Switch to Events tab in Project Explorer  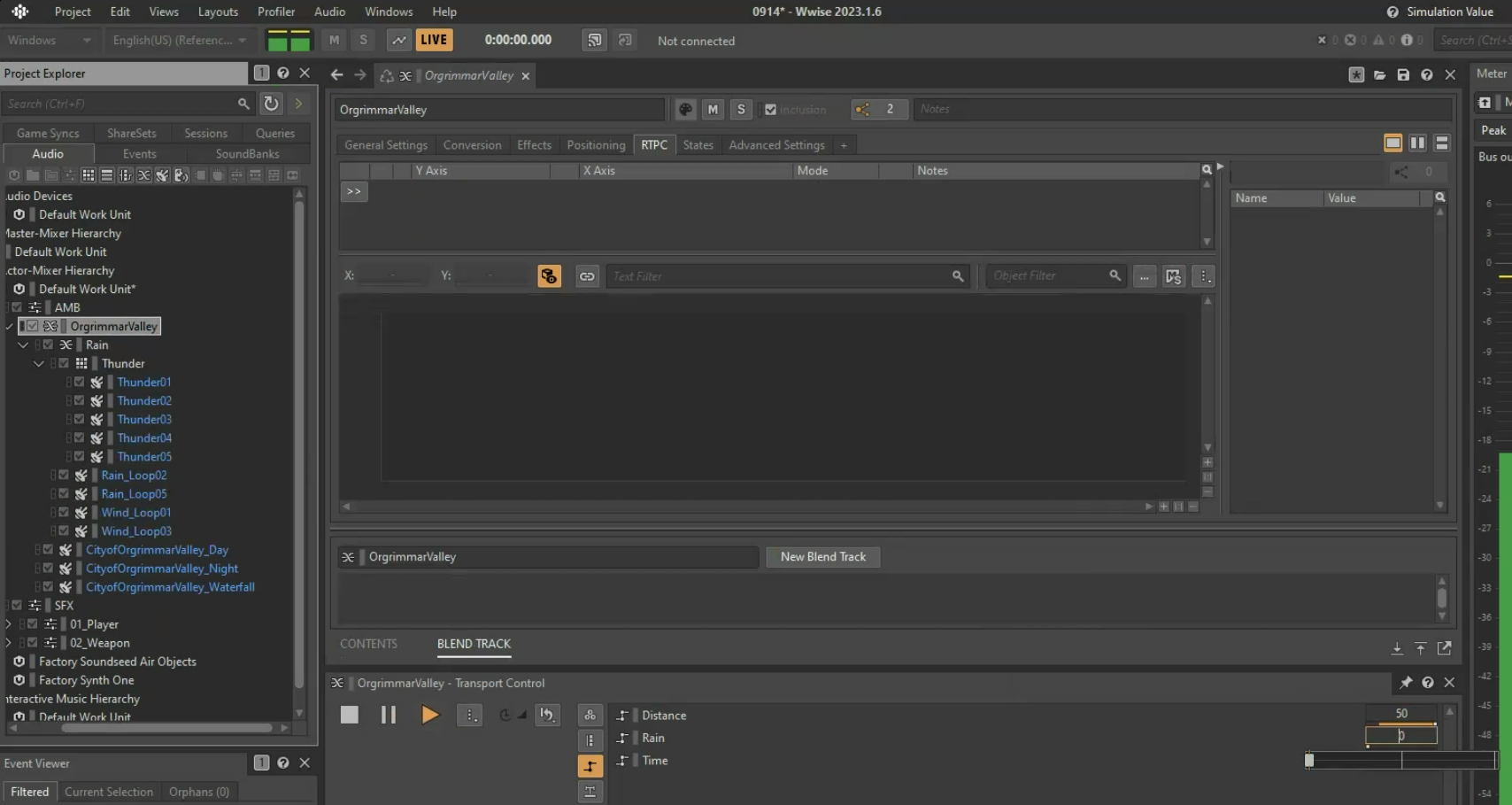pyautogui.click(x=140, y=153)
